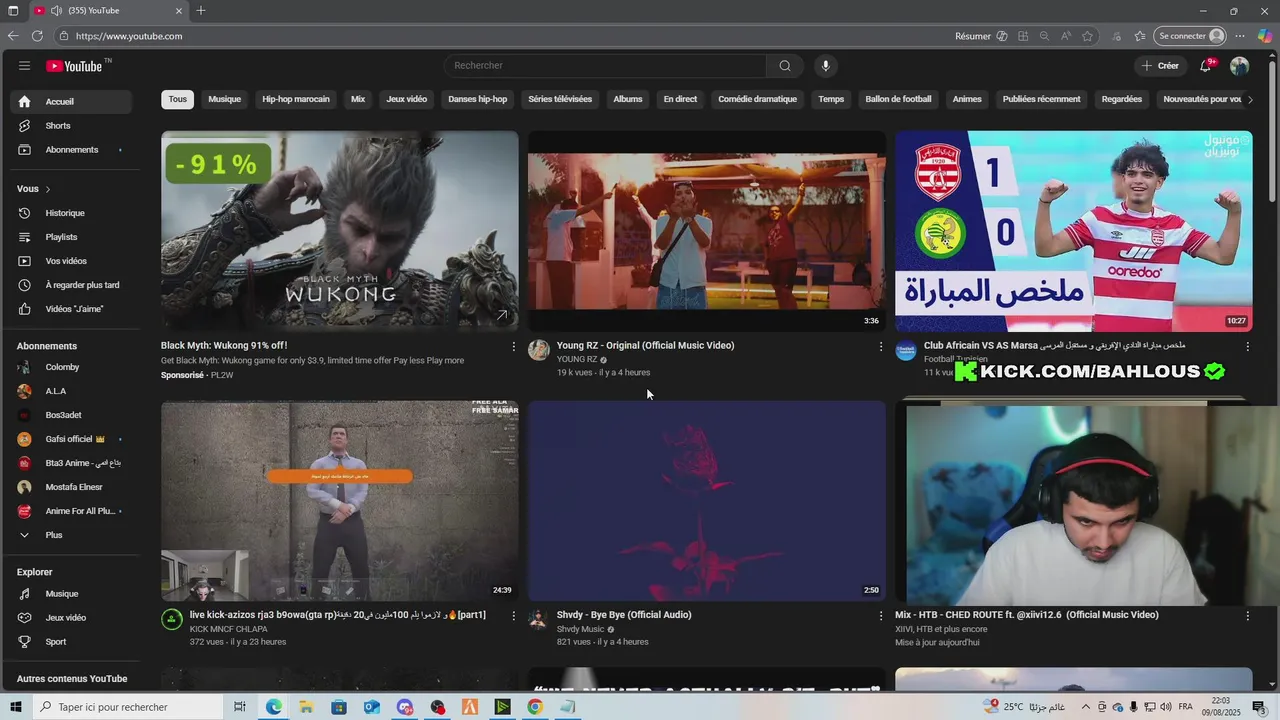Open options menu for Mix HTB video
The width and height of the screenshot is (1280, 720).
click(1247, 616)
